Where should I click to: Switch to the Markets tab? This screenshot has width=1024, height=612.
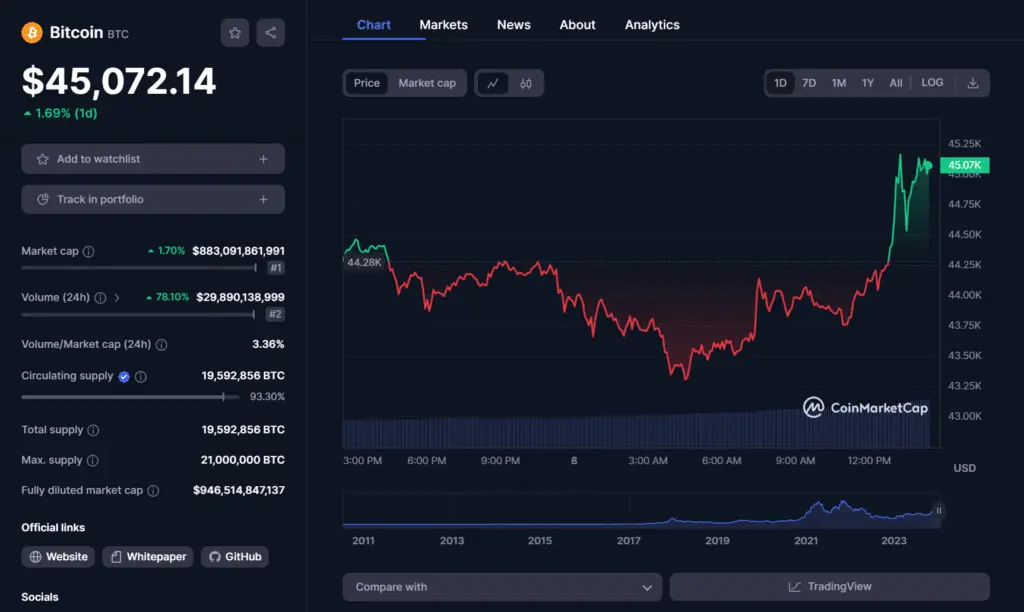click(443, 24)
